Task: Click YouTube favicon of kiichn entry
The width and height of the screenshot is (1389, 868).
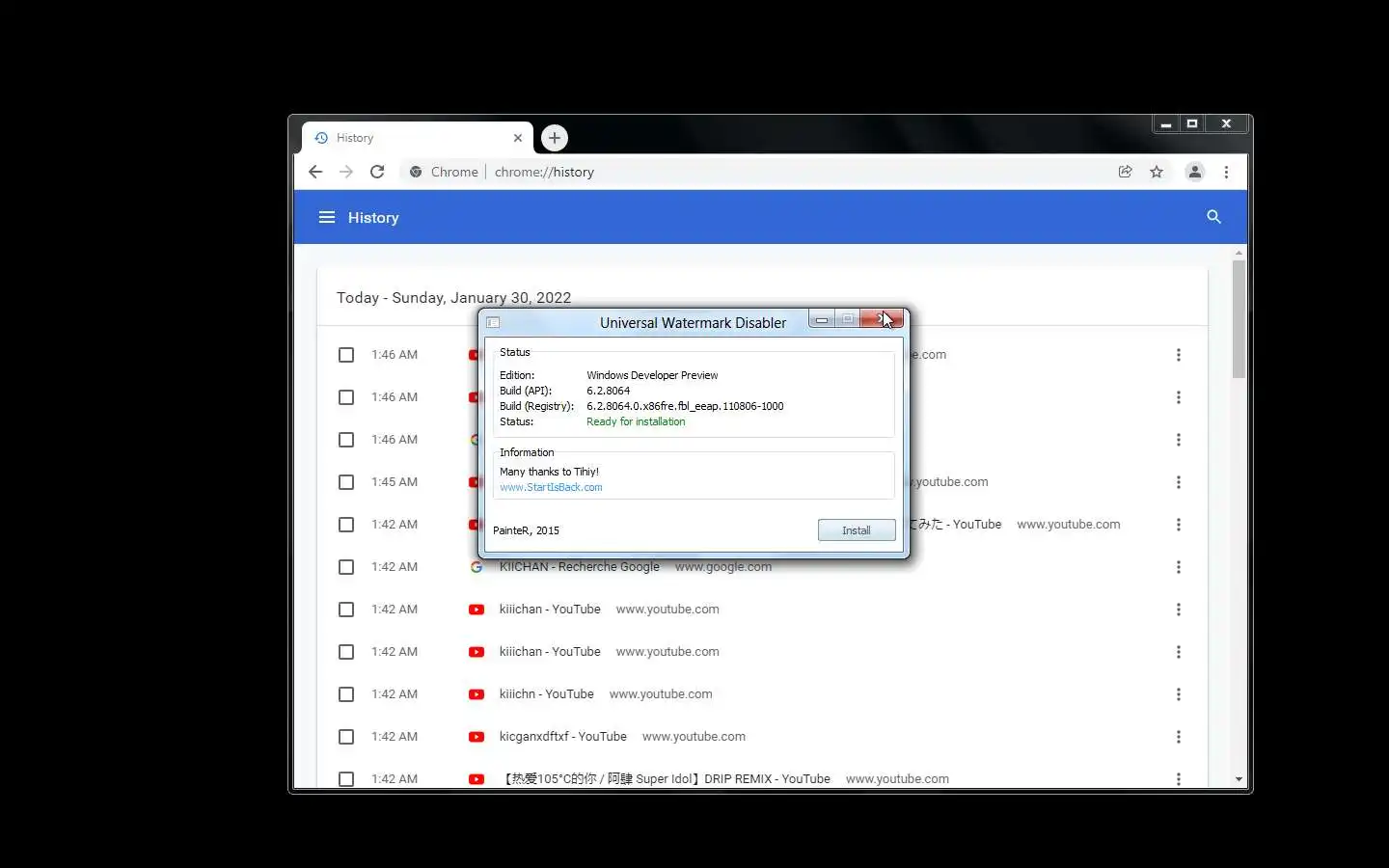Action: coord(477,694)
